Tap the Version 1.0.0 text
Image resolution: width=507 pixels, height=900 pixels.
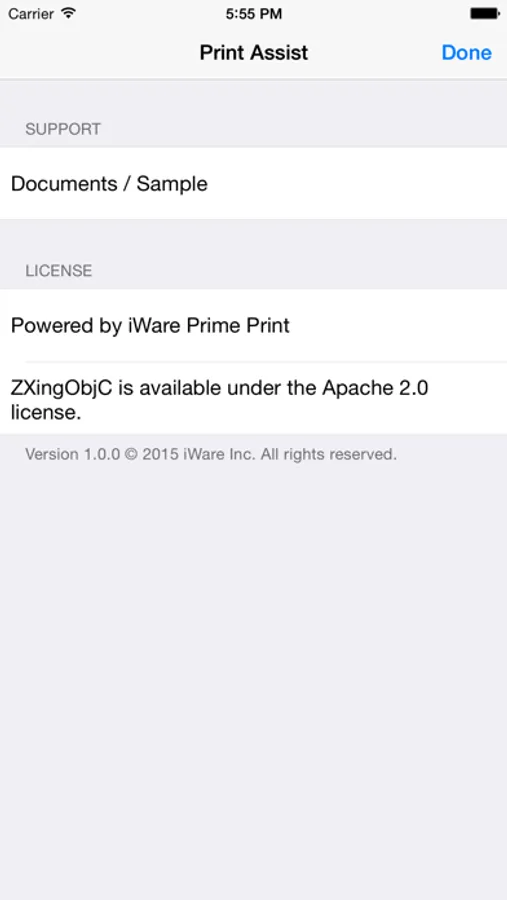pos(72,455)
